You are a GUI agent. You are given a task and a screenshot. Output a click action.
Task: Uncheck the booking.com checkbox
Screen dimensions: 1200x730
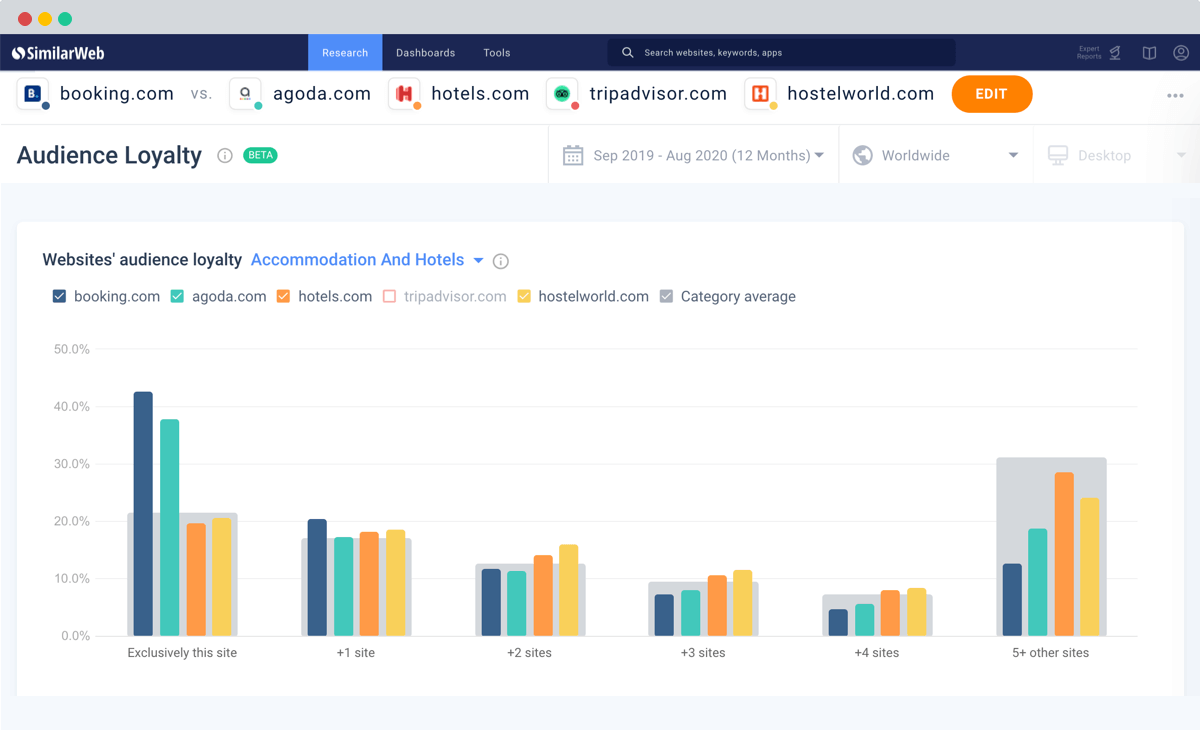point(59,296)
